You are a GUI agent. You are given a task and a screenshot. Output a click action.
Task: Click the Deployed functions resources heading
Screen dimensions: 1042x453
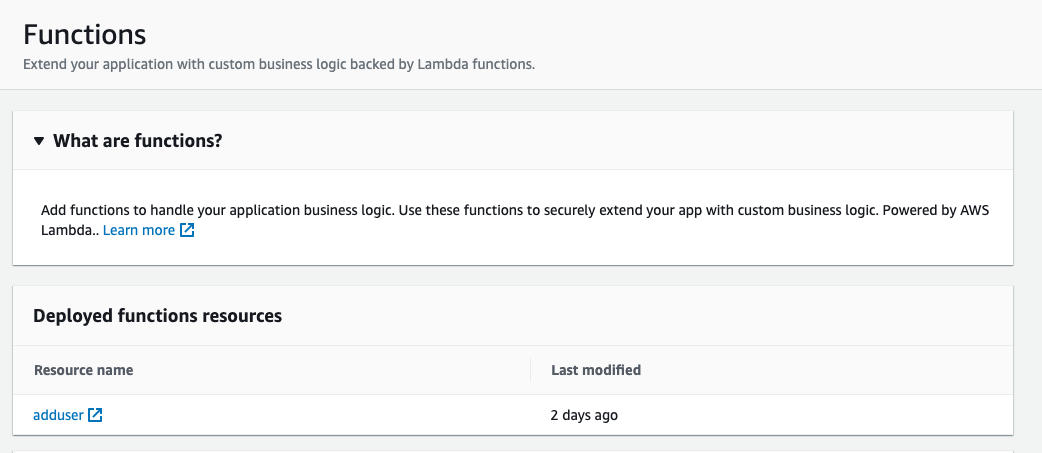(x=157, y=316)
